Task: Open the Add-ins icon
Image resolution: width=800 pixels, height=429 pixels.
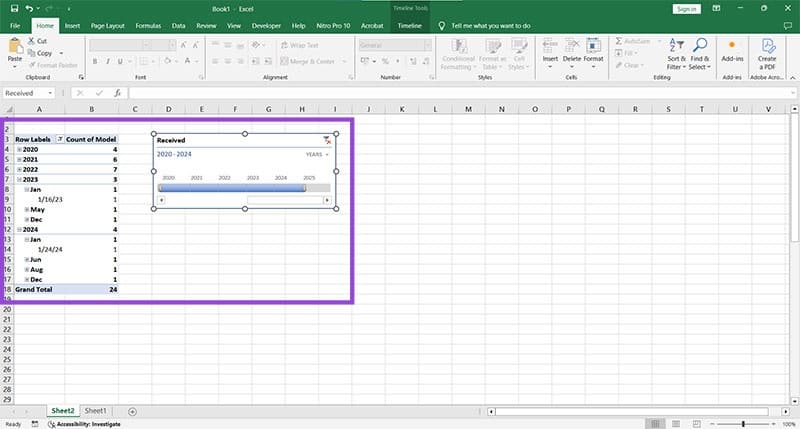Action: 733,52
